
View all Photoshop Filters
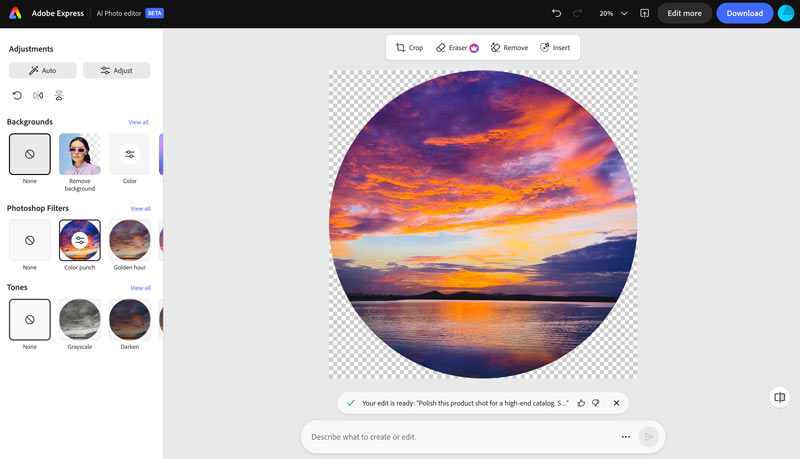click(140, 209)
